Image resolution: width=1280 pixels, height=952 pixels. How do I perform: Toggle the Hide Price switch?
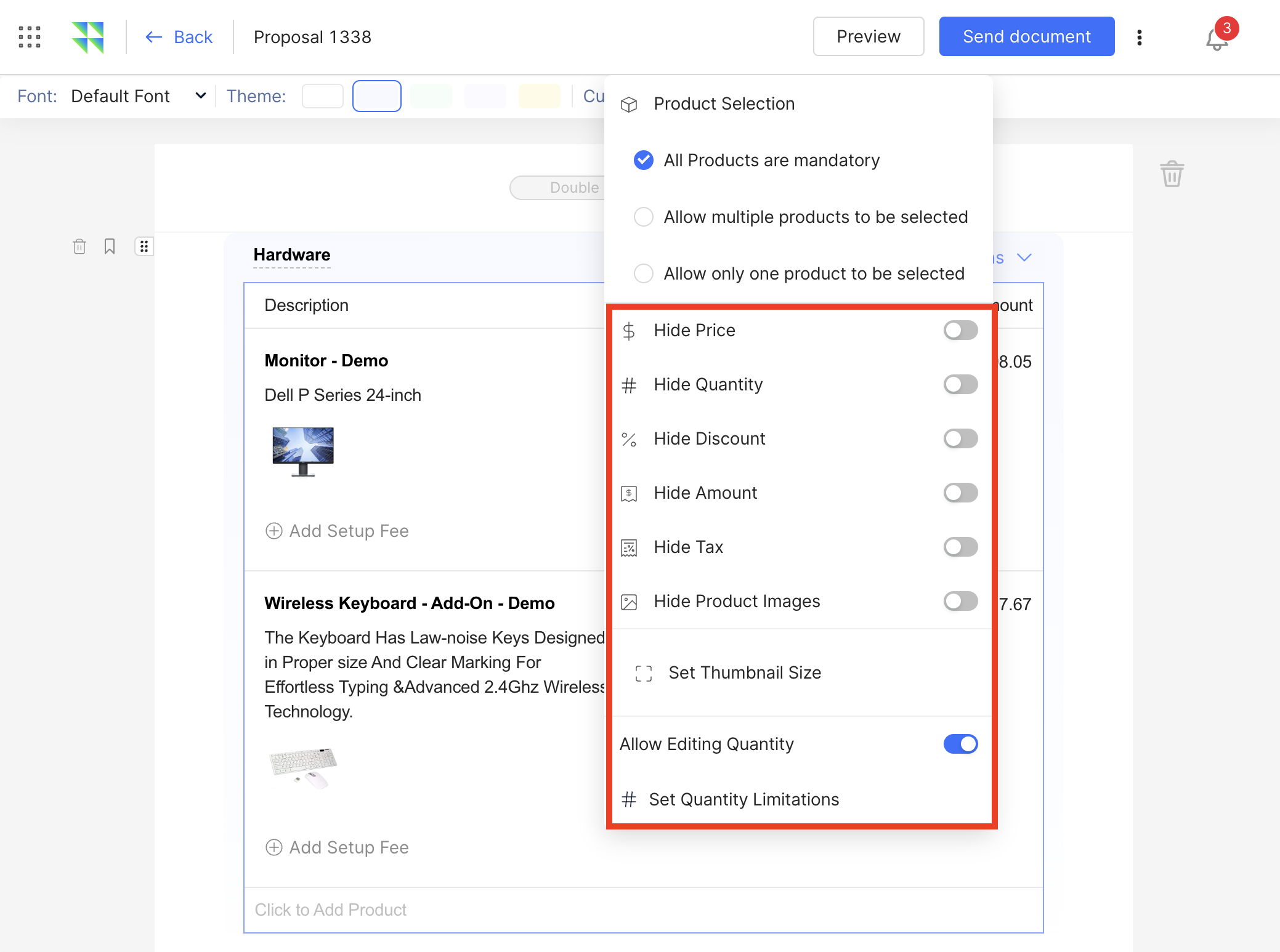(960, 330)
